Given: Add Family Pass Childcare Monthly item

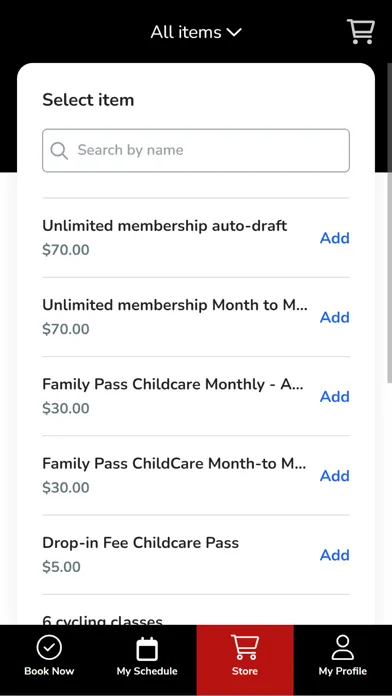Looking at the screenshot, I should [x=335, y=396].
